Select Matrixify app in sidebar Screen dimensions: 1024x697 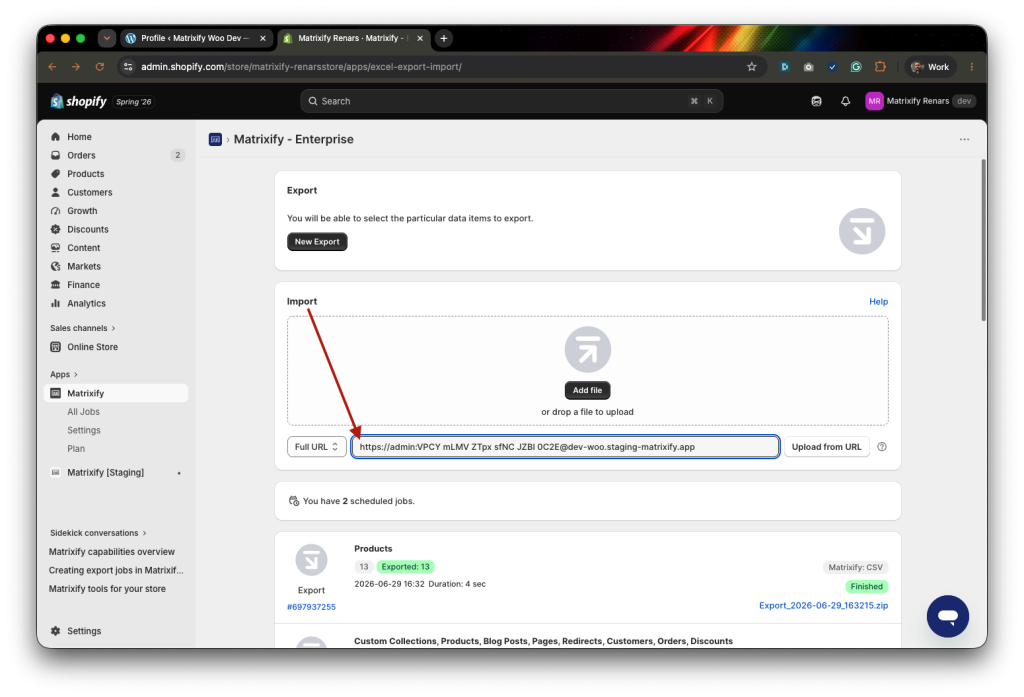(x=116, y=393)
